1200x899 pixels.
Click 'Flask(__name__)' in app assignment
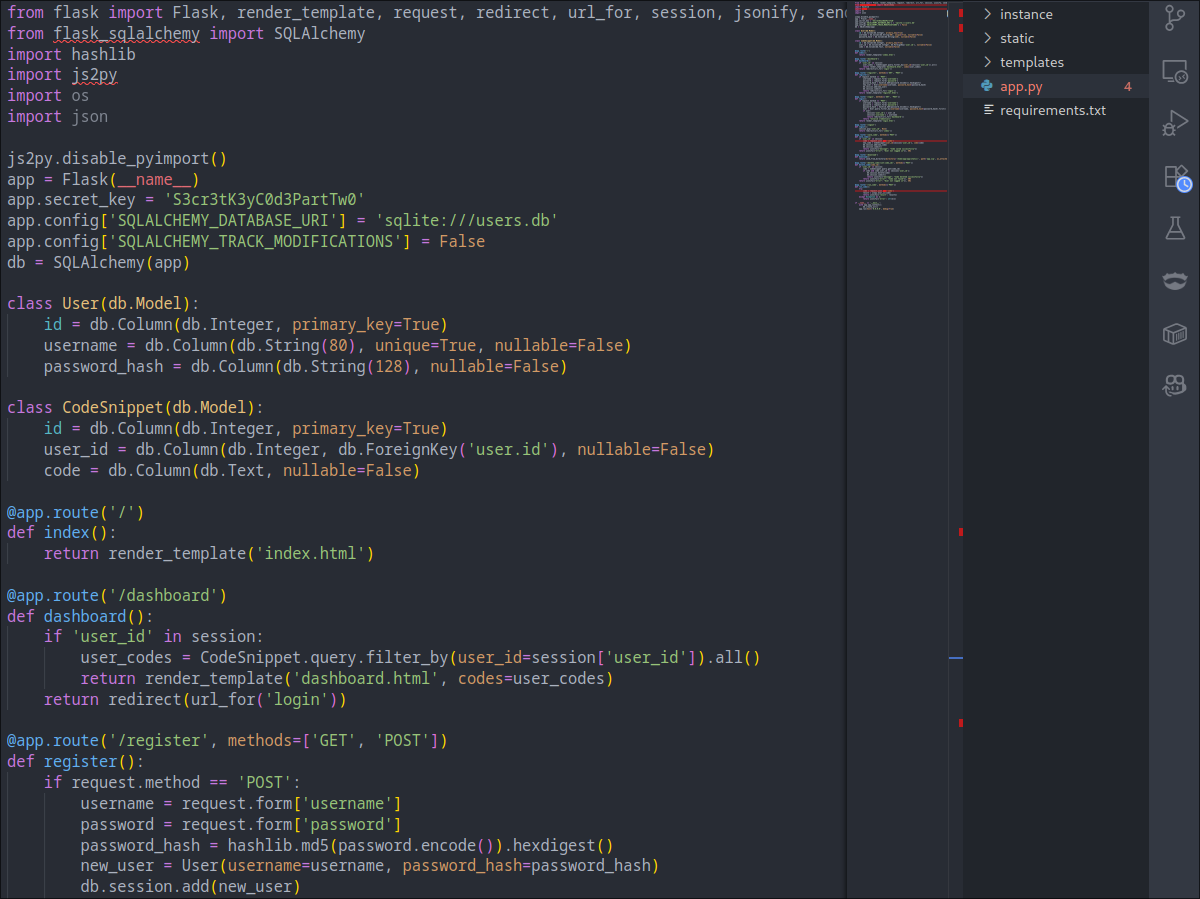click(x=131, y=179)
